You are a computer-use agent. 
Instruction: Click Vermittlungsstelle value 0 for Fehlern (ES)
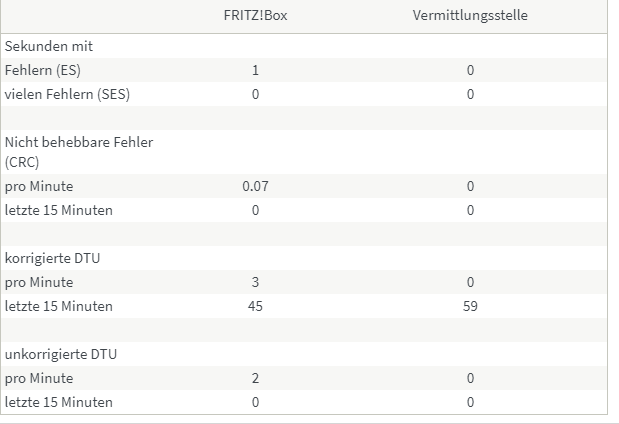pyautogui.click(x=470, y=70)
